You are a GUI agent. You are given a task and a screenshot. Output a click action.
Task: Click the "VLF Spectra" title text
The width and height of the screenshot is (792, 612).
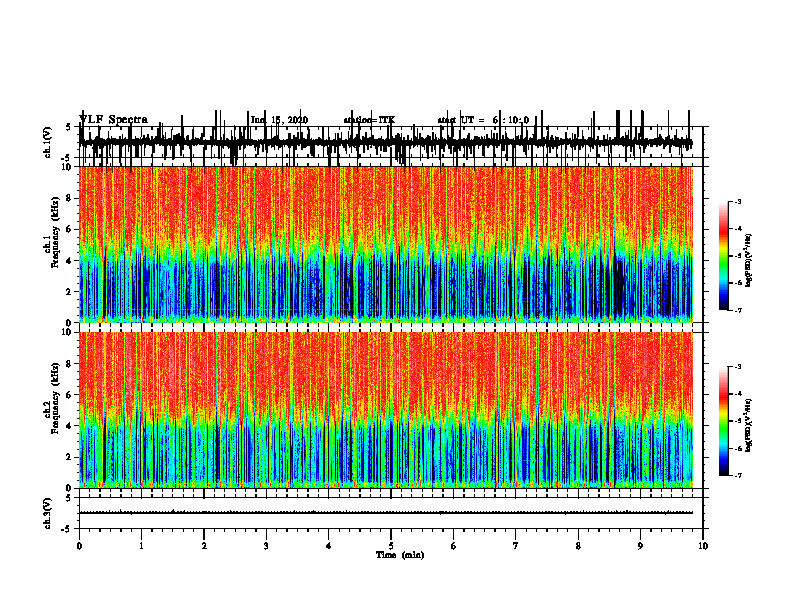[x=114, y=120]
